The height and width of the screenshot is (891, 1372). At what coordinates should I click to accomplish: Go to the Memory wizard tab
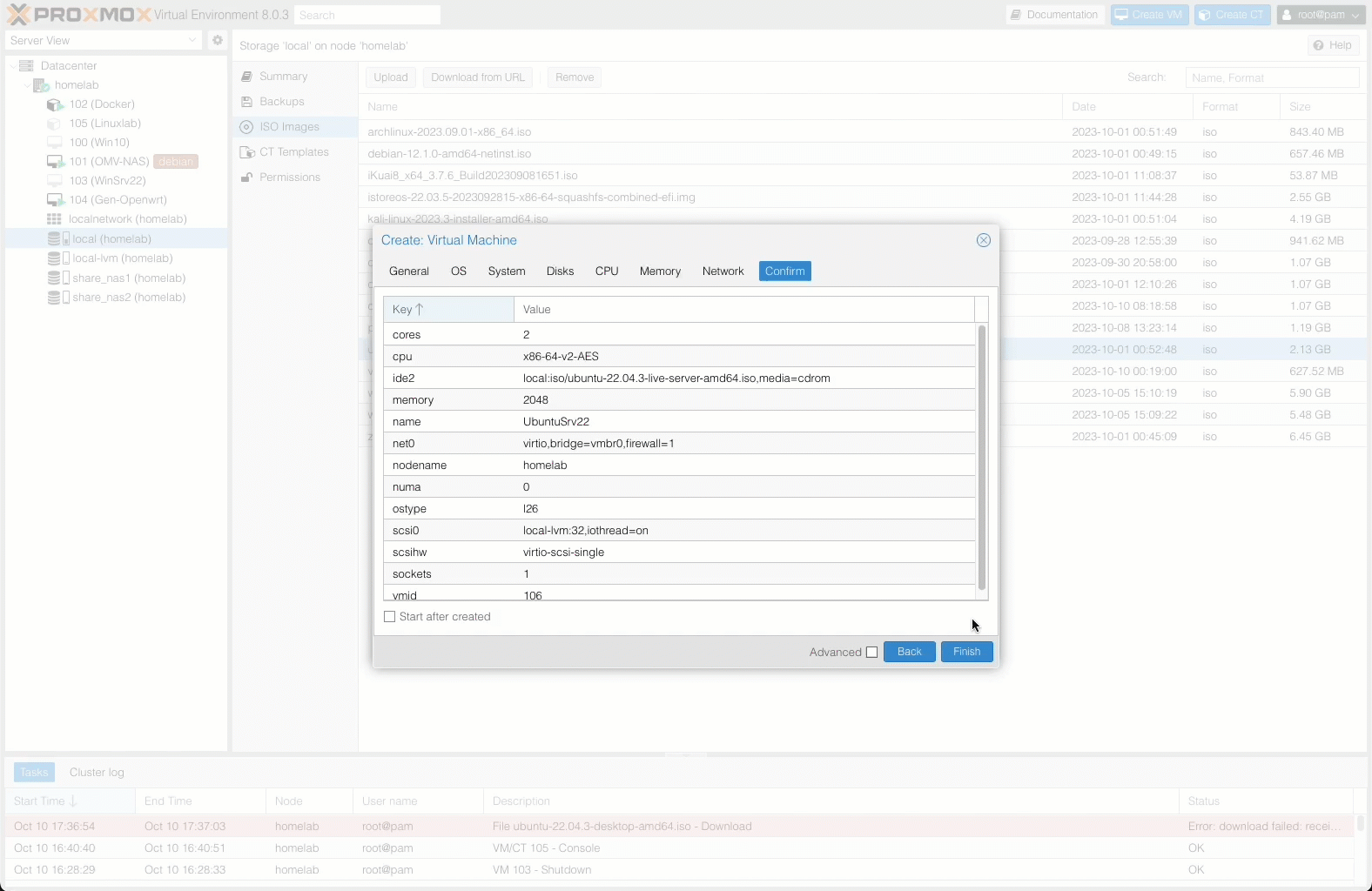pos(660,271)
